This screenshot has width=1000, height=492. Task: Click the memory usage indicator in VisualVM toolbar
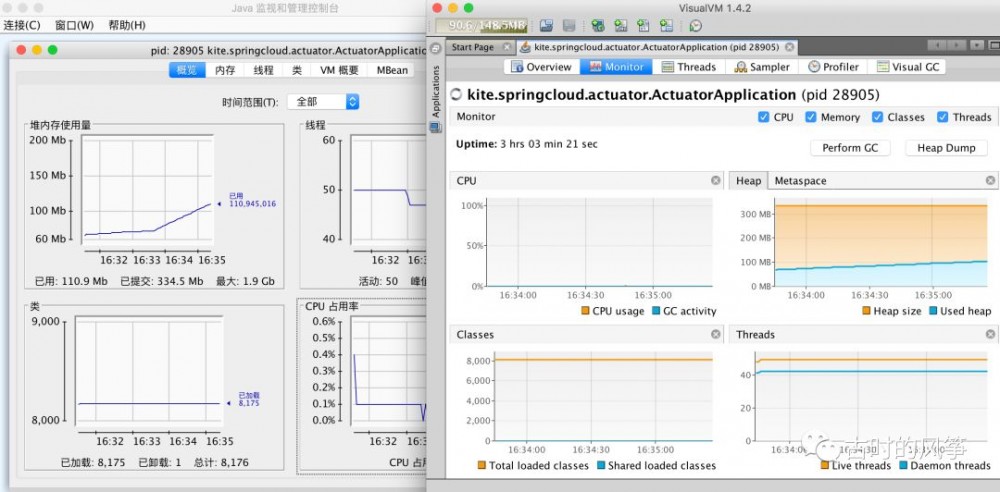[x=482, y=26]
